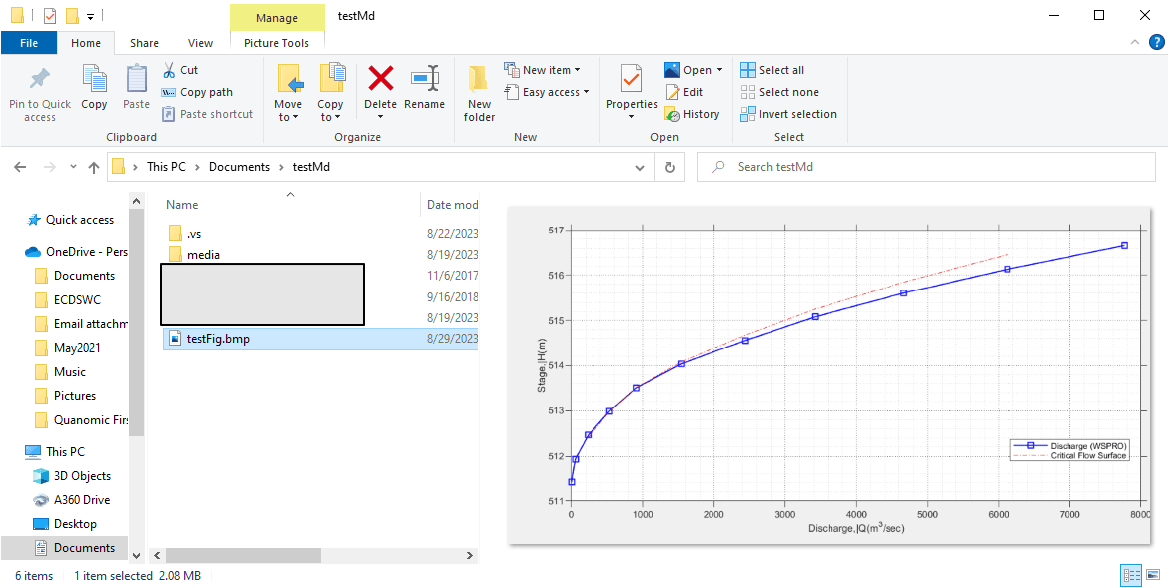
Task: Click the red Delete icon
Action: tap(380, 80)
